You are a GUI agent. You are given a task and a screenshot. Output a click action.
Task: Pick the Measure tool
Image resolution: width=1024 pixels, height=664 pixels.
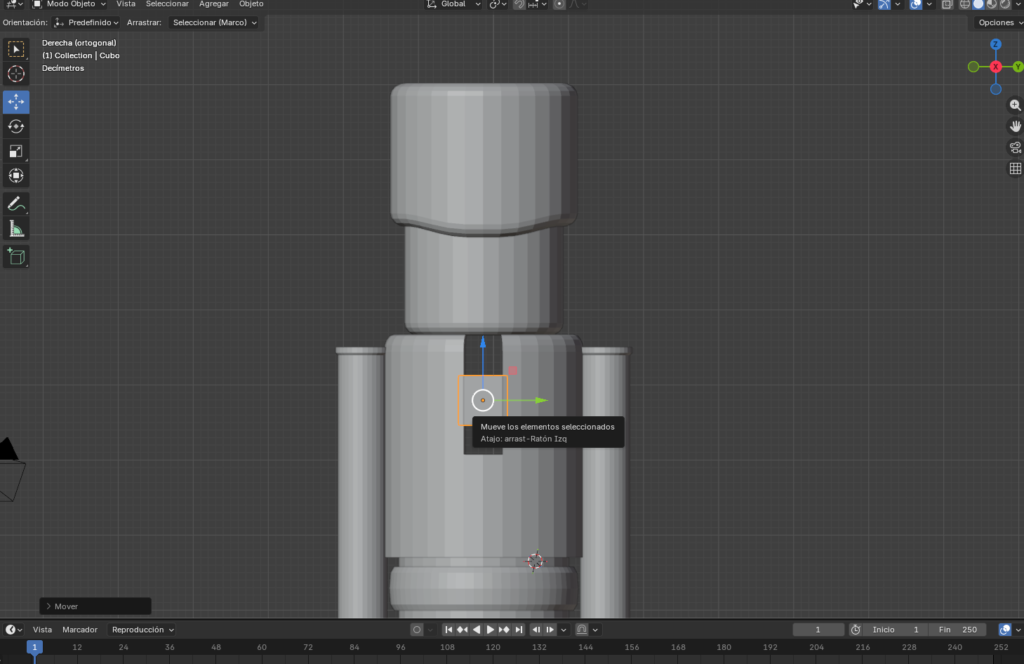coord(16,229)
